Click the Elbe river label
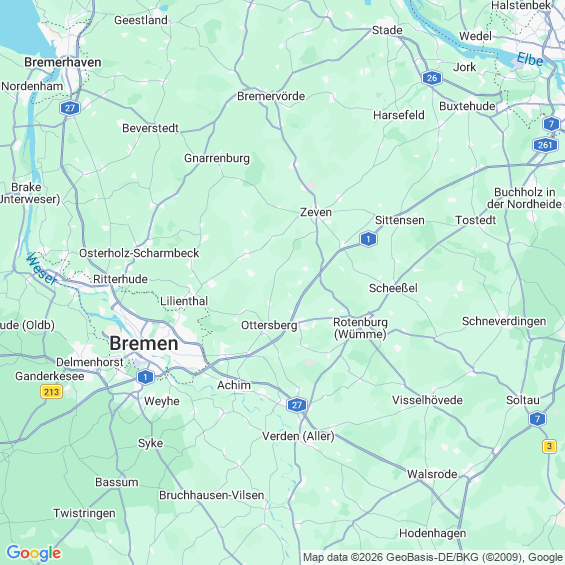Screen dimensions: 565x565 (530, 59)
